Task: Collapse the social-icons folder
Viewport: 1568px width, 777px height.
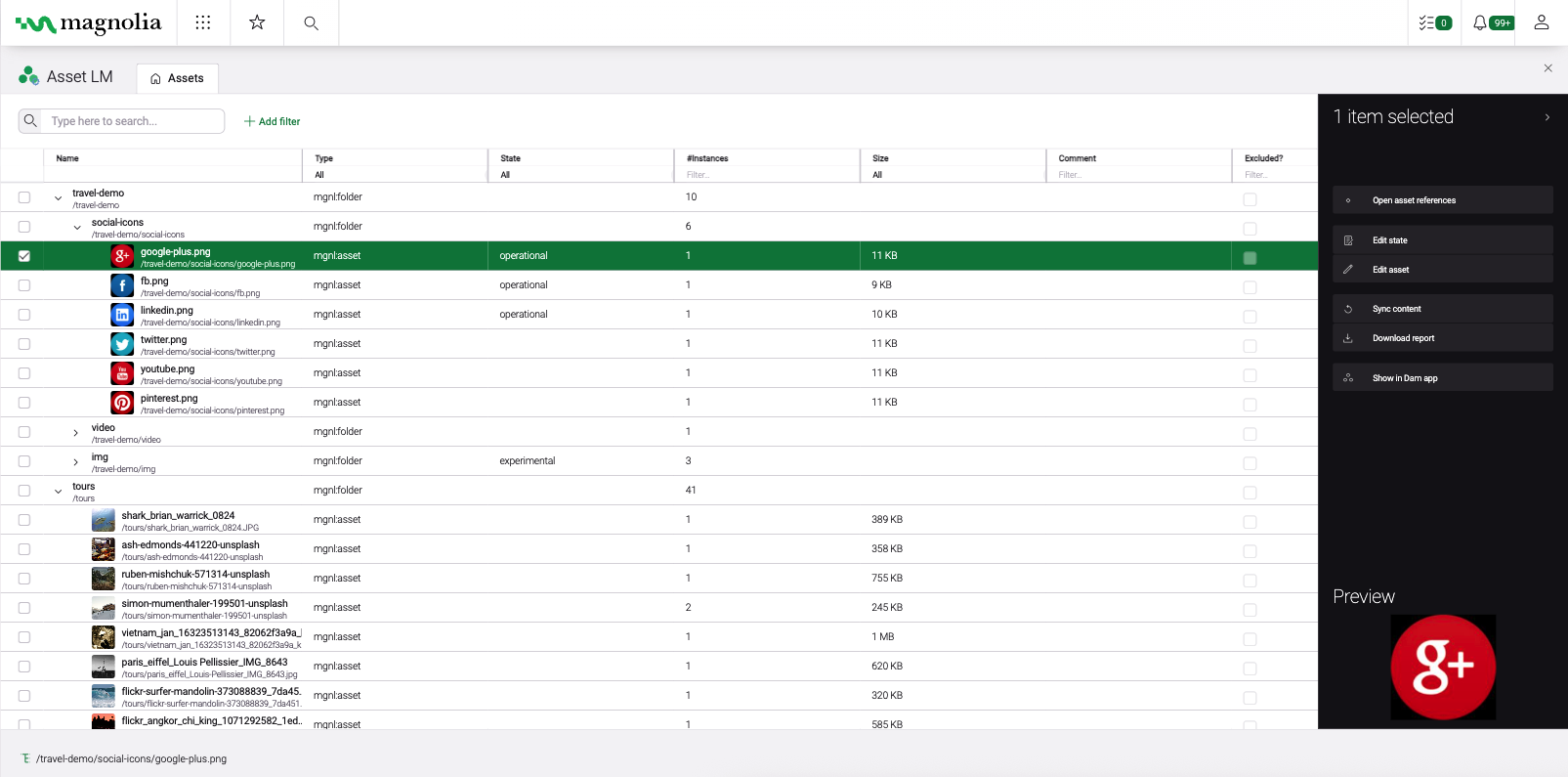Action: tap(77, 228)
